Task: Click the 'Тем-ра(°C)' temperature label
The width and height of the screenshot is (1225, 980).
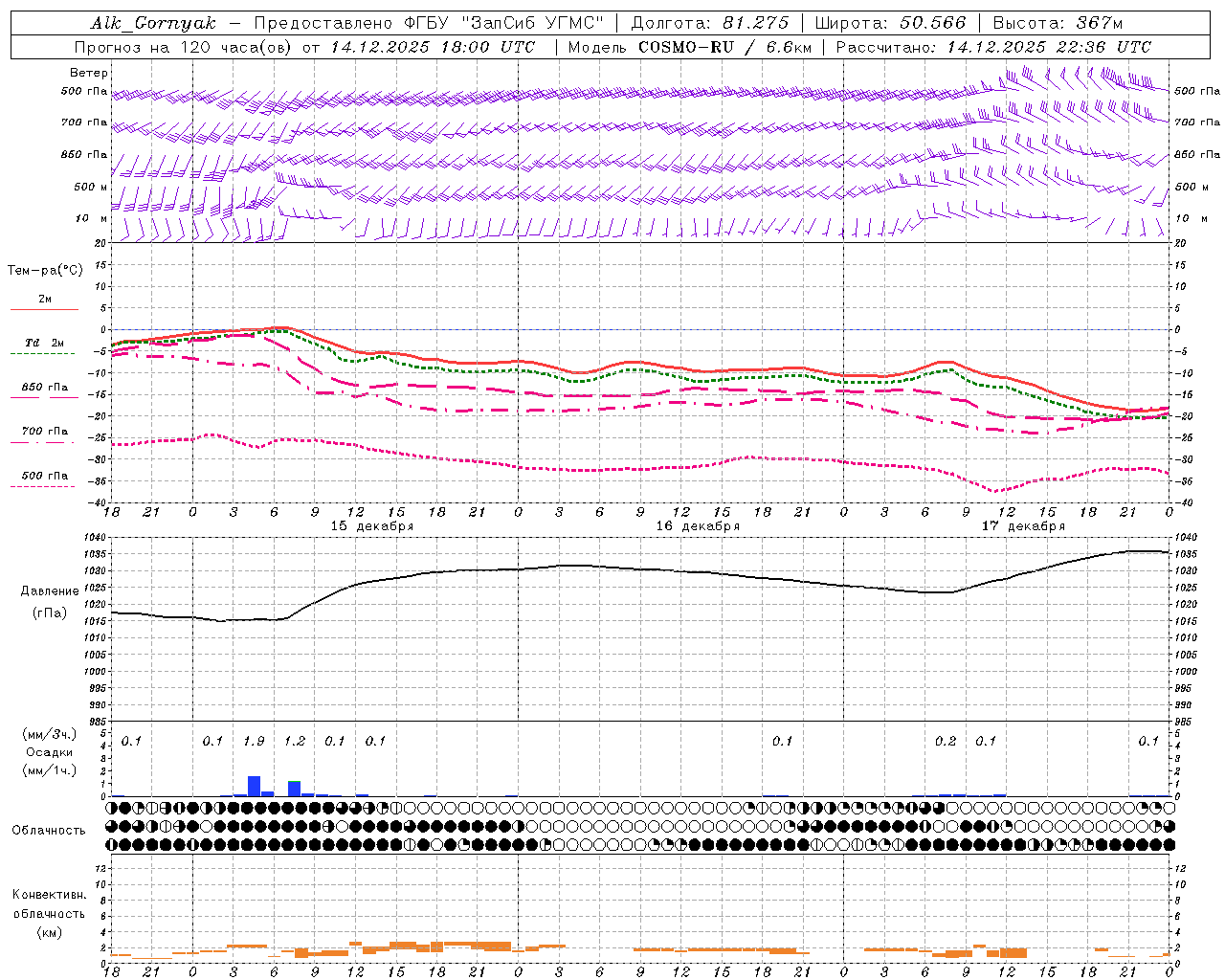Action: pos(45,271)
